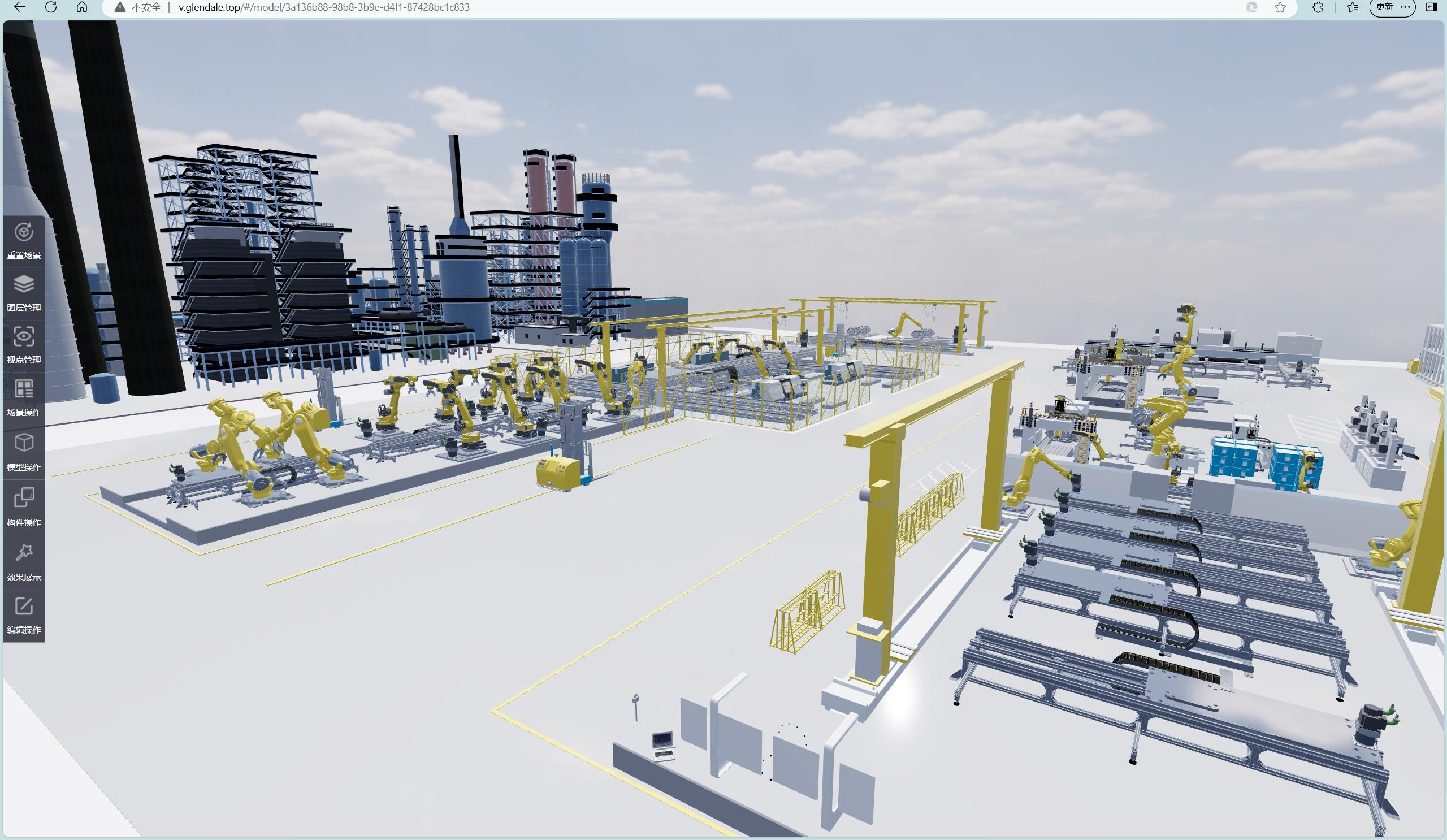The width and height of the screenshot is (1447, 840).
Task: Open 效果展示 effects magic wand icon
Action: pyautogui.click(x=24, y=552)
